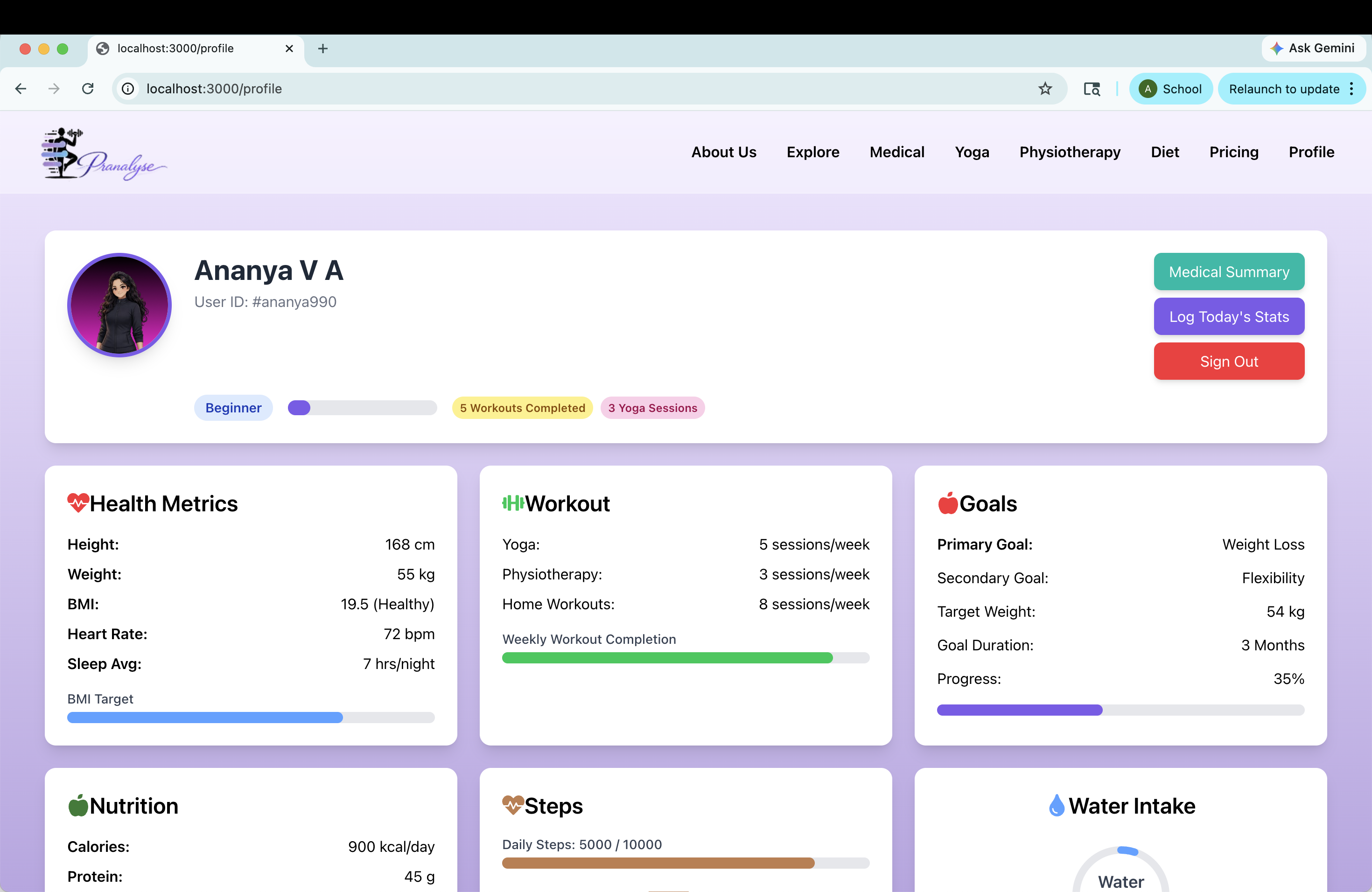Open the Pricing page
The width and height of the screenshot is (1372, 892).
tap(1234, 152)
